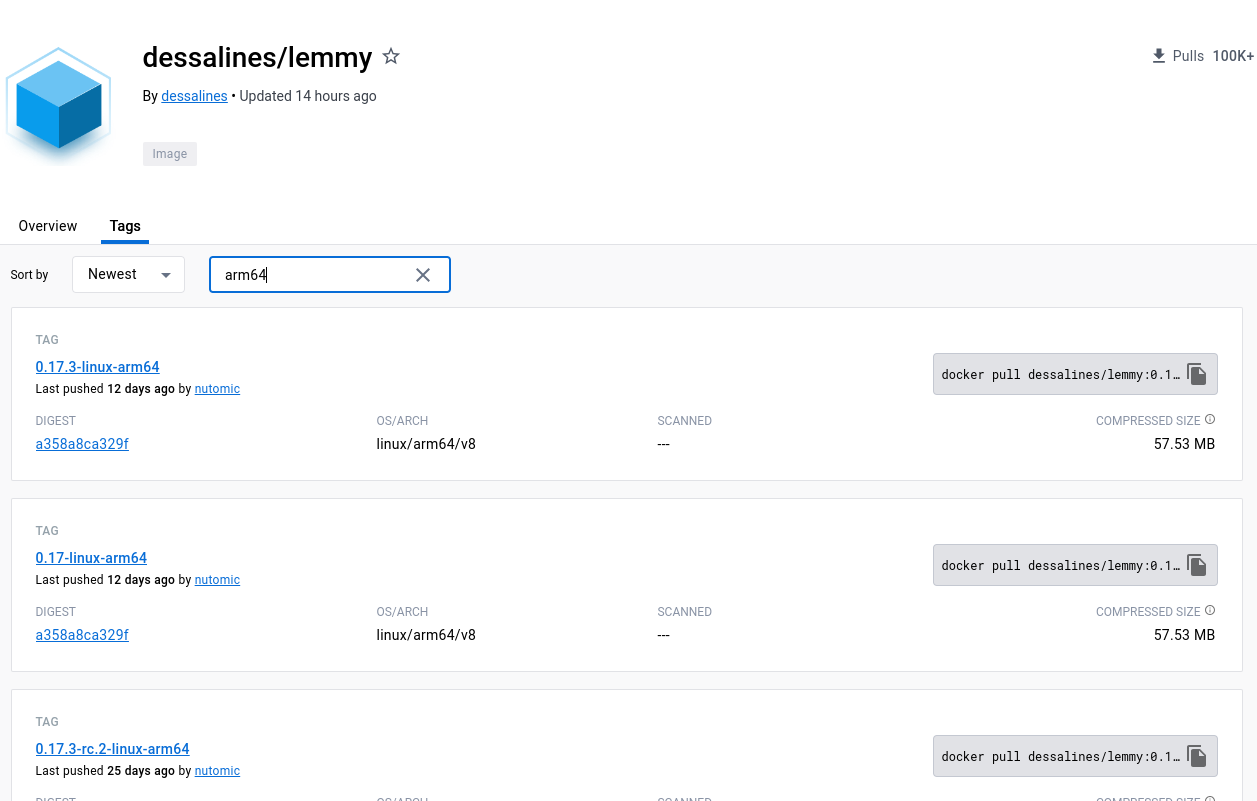Copy pull command for 0.17.3-linux-arm64 tag
This screenshot has height=801, width=1257.
(x=1197, y=375)
